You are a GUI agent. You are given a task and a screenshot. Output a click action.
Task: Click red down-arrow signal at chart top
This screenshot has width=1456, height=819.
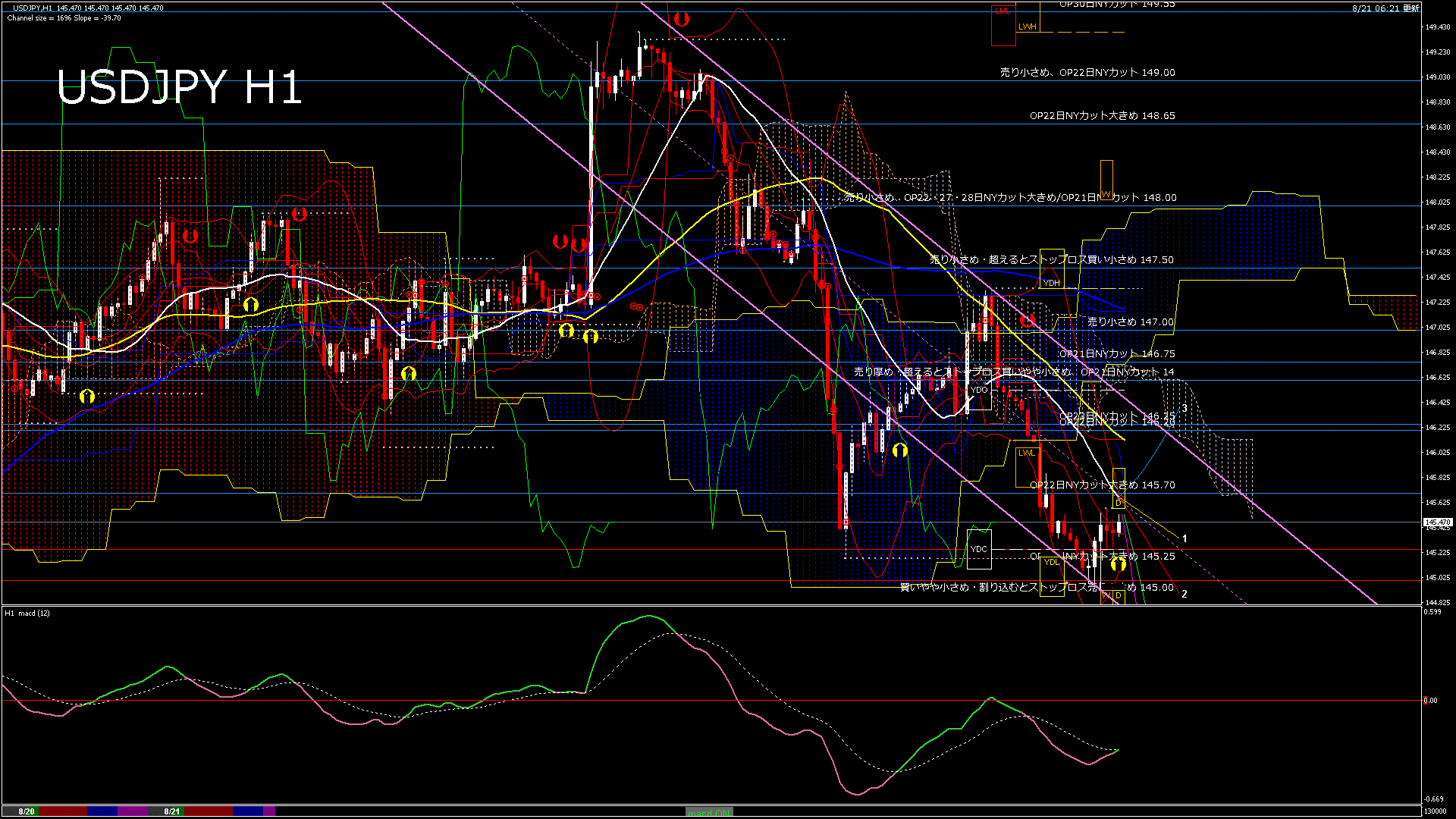(x=681, y=19)
